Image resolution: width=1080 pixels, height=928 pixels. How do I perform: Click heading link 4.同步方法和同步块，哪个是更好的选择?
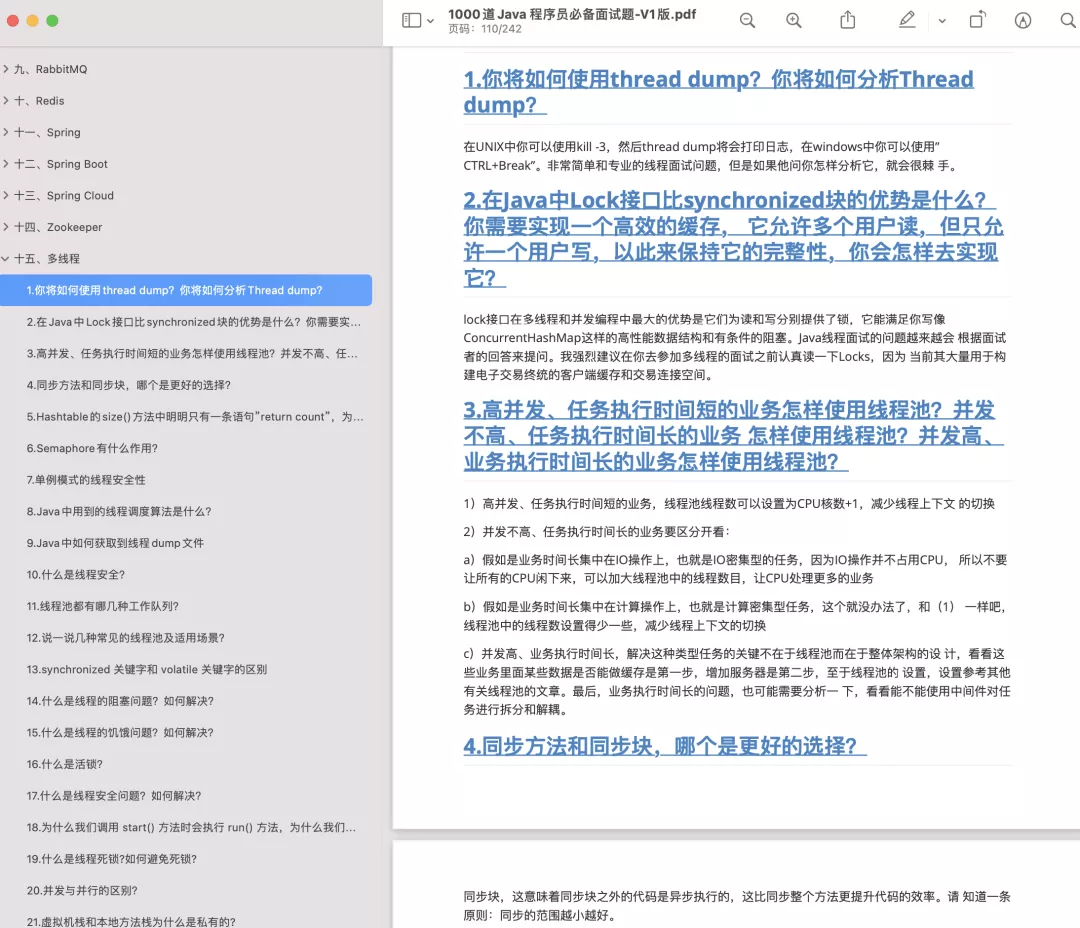[x=664, y=747]
